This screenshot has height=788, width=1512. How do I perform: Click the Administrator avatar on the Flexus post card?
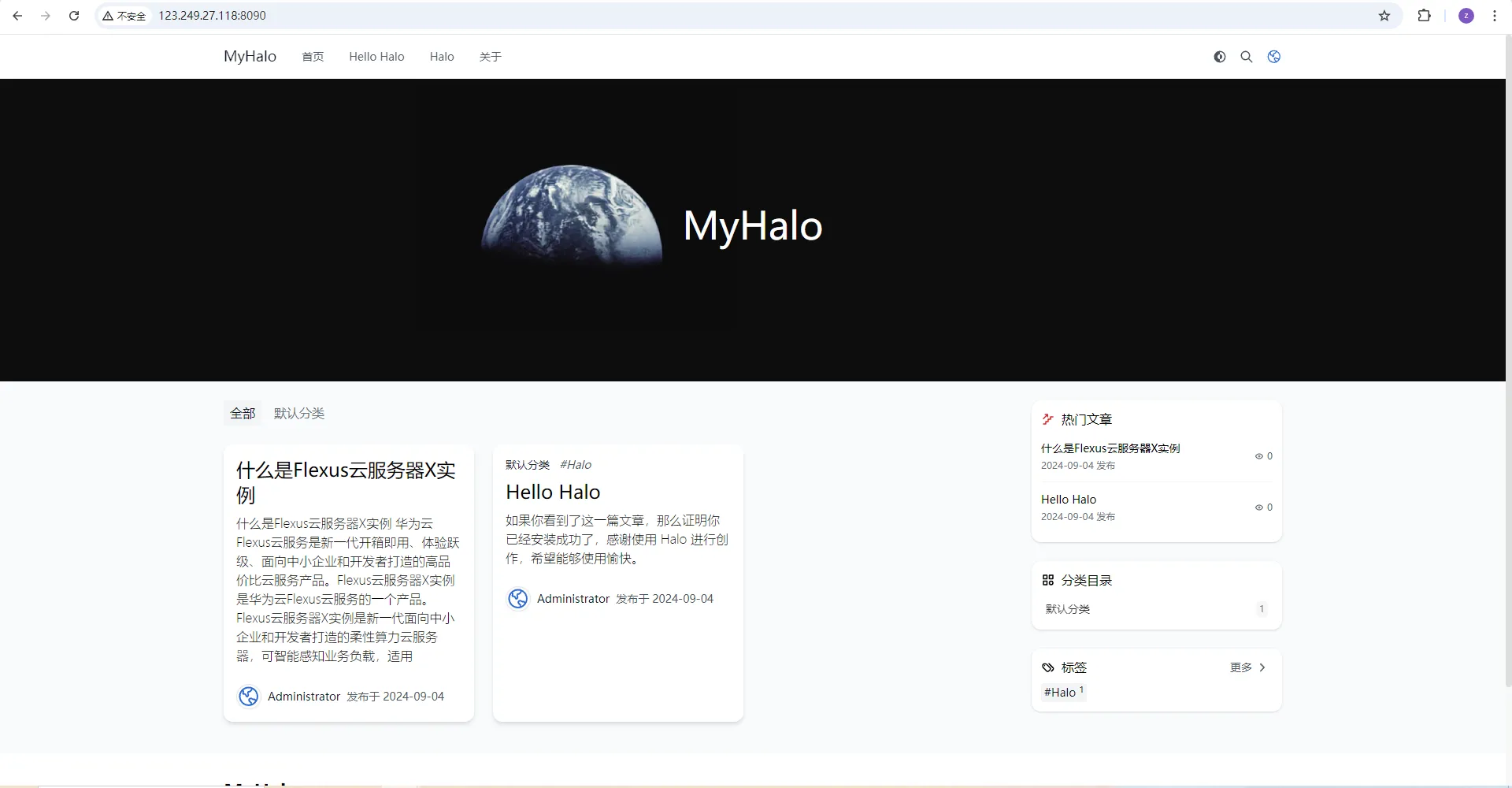(249, 697)
